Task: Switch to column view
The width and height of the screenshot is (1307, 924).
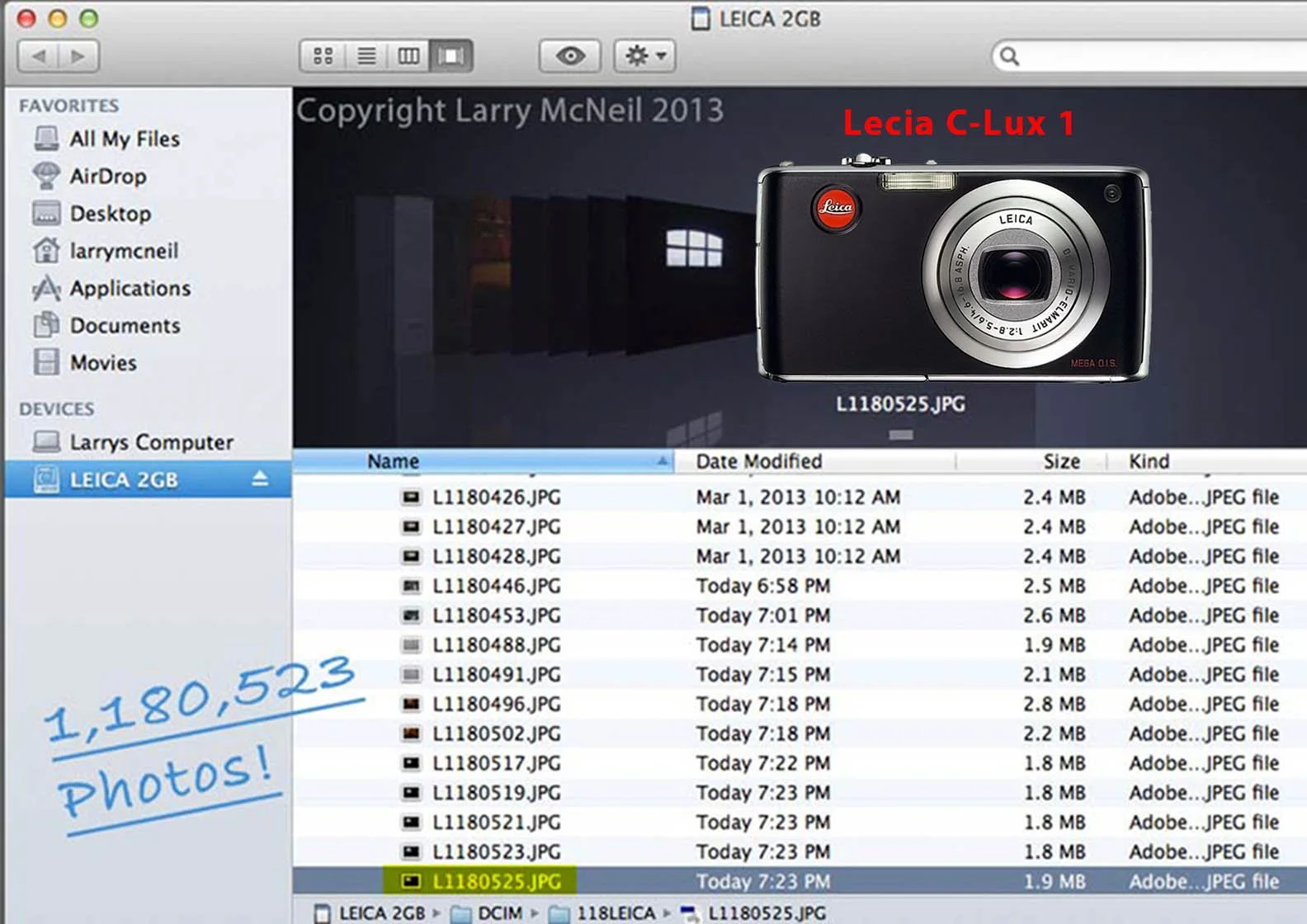Action: 409,56
